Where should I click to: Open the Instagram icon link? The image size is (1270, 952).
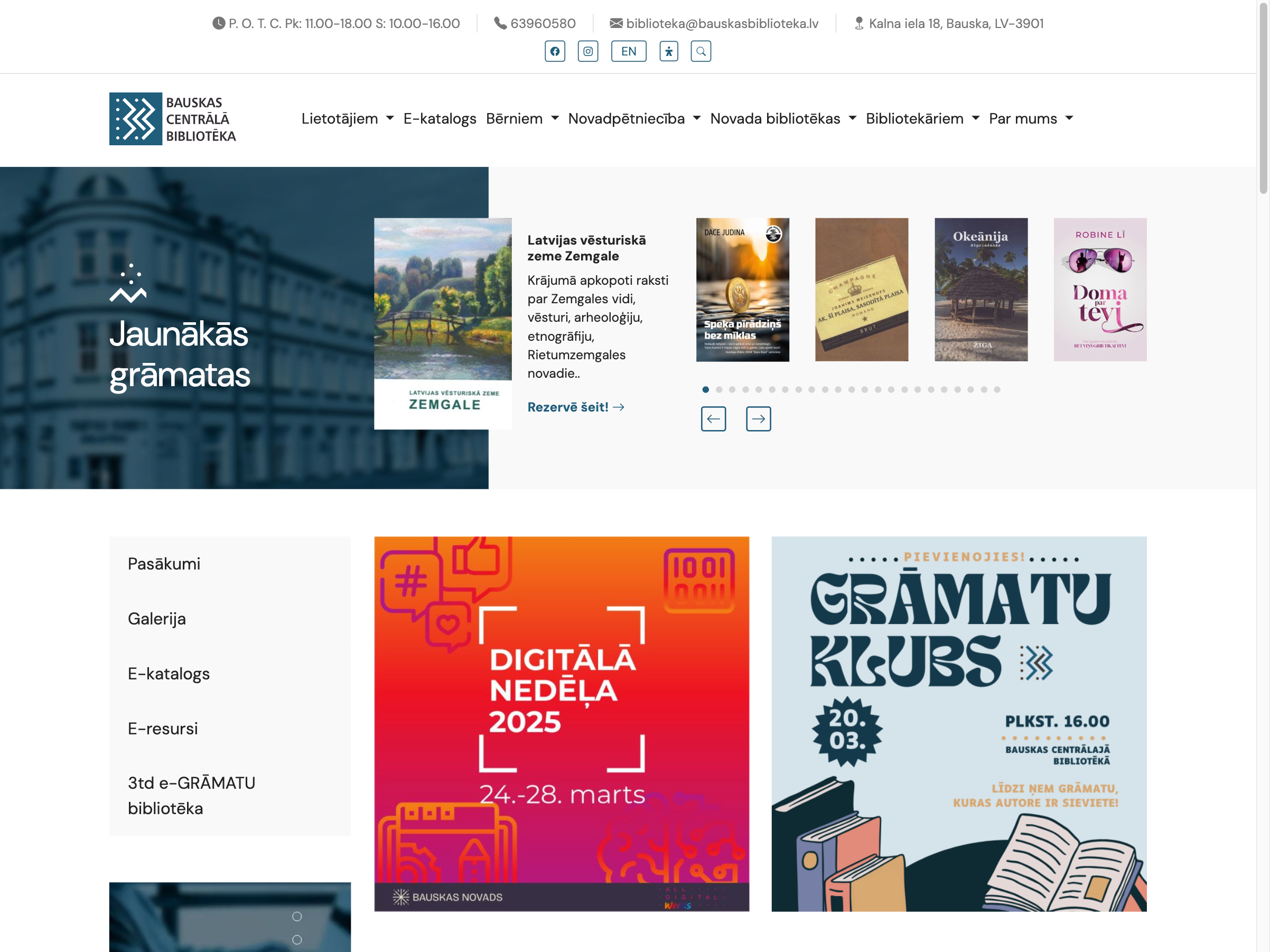point(588,51)
